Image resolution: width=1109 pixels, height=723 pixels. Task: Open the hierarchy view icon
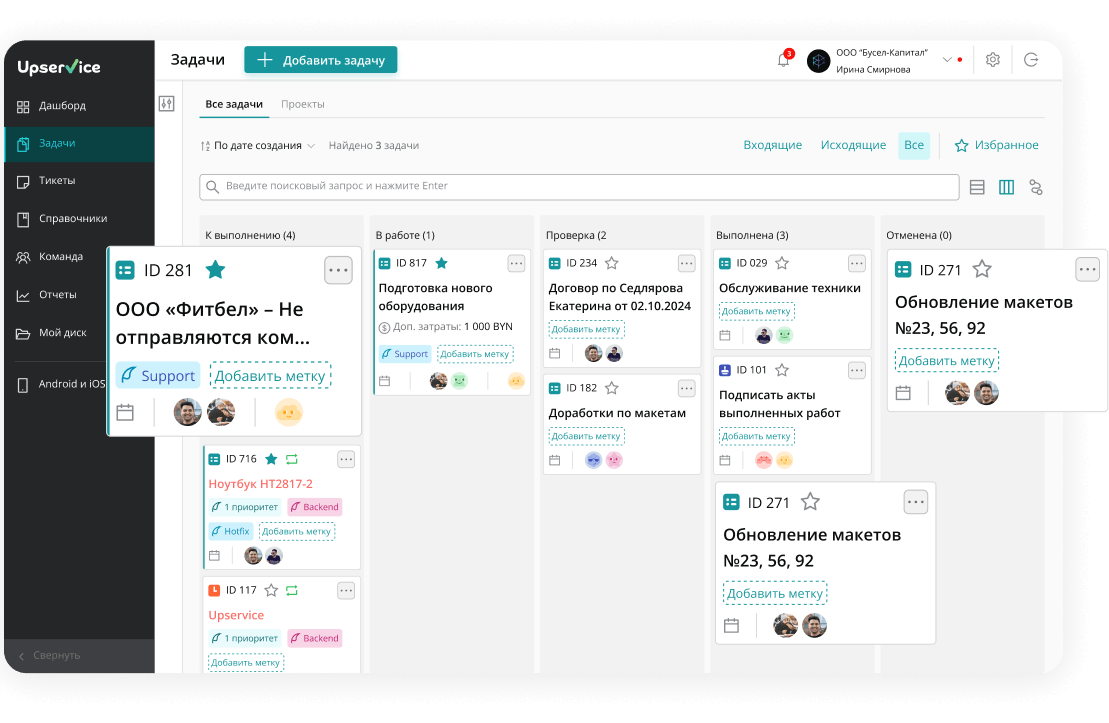pos(1036,187)
